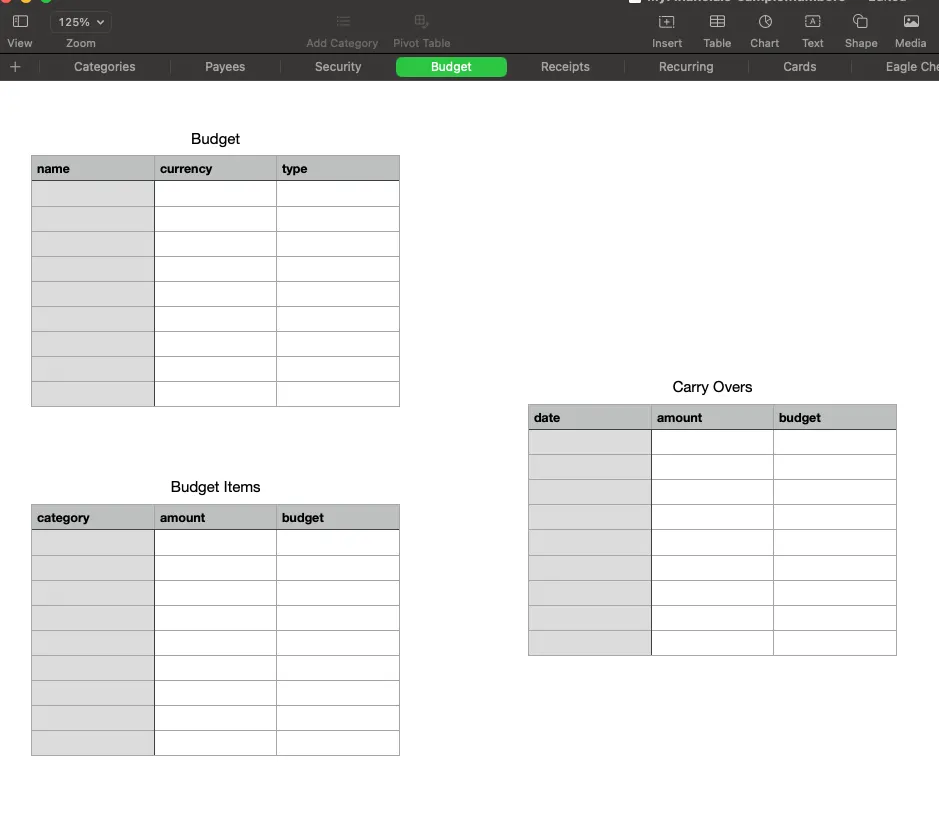Open the Cards sheet tab

(x=799, y=67)
